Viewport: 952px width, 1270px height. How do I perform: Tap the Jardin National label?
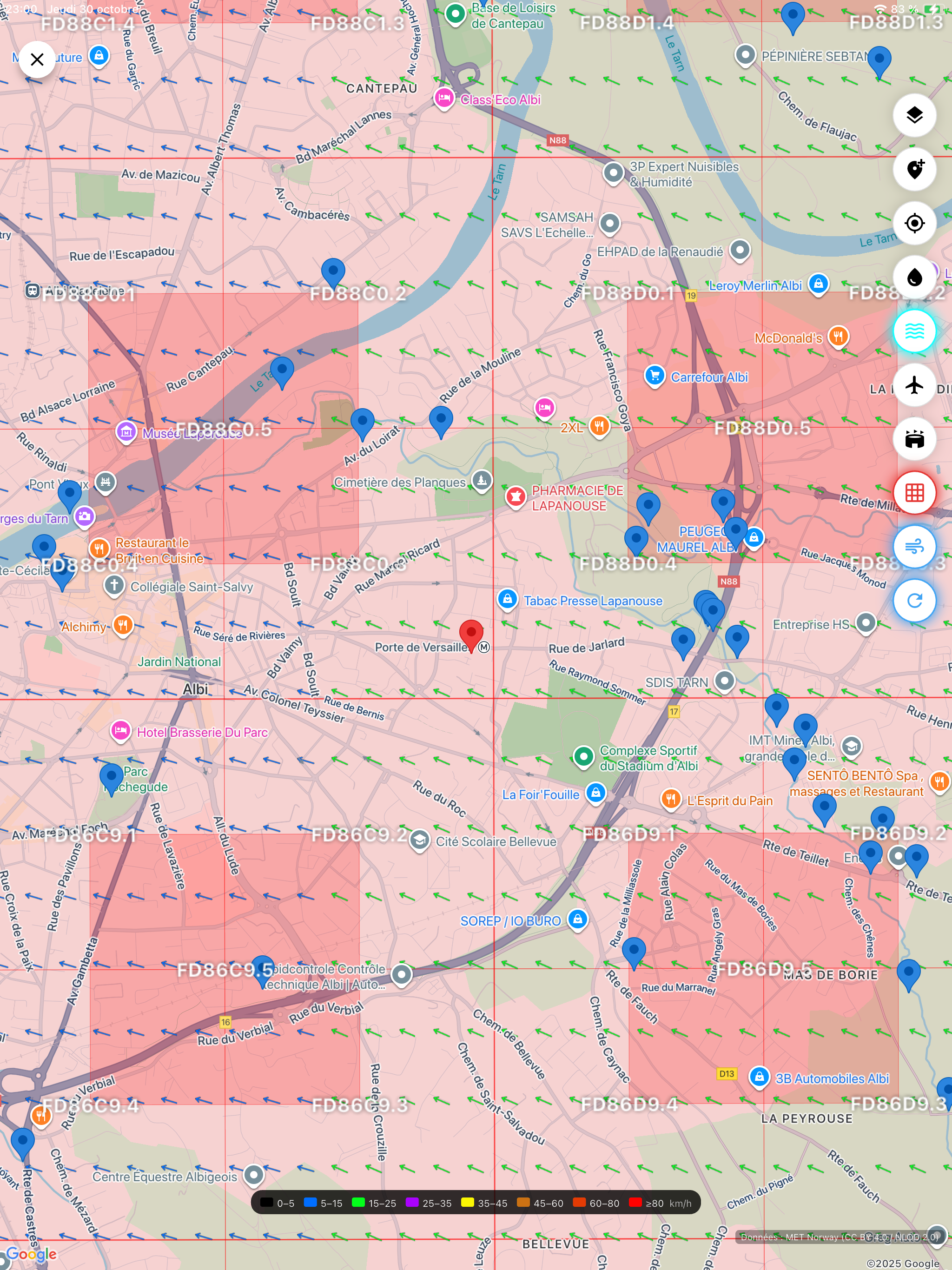point(179,661)
